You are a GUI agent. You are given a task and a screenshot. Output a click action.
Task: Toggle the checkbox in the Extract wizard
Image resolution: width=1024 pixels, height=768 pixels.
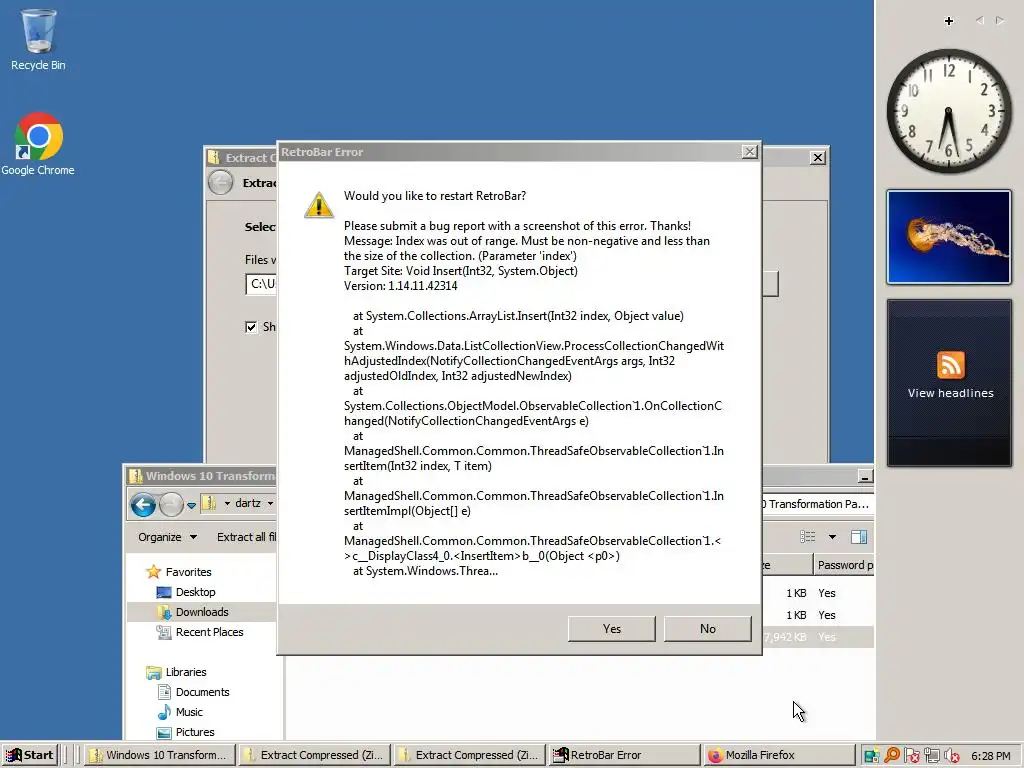pos(251,327)
